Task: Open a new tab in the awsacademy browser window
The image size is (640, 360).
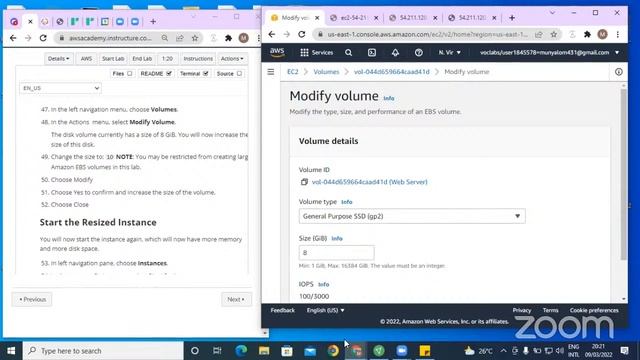Action: (x=153, y=21)
